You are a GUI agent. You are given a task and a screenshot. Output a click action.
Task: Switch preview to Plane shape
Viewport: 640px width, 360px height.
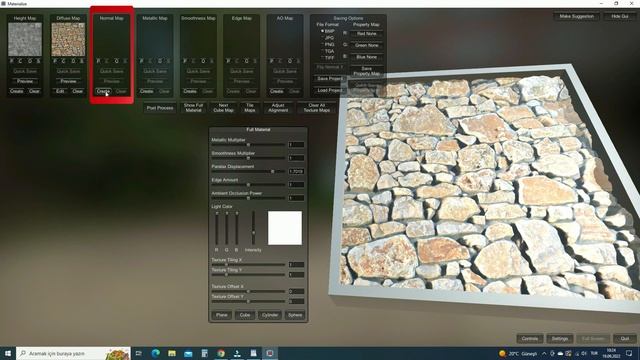pyautogui.click(x=222, y=315)
